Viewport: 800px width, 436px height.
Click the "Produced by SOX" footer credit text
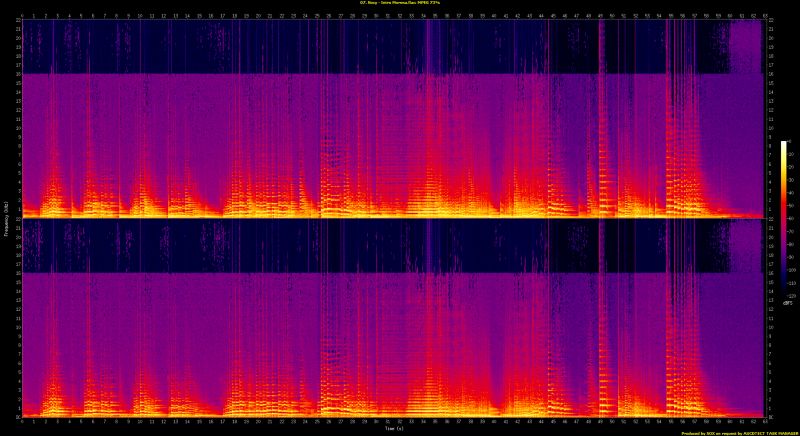pyautogui.click(x=738, y=433)
